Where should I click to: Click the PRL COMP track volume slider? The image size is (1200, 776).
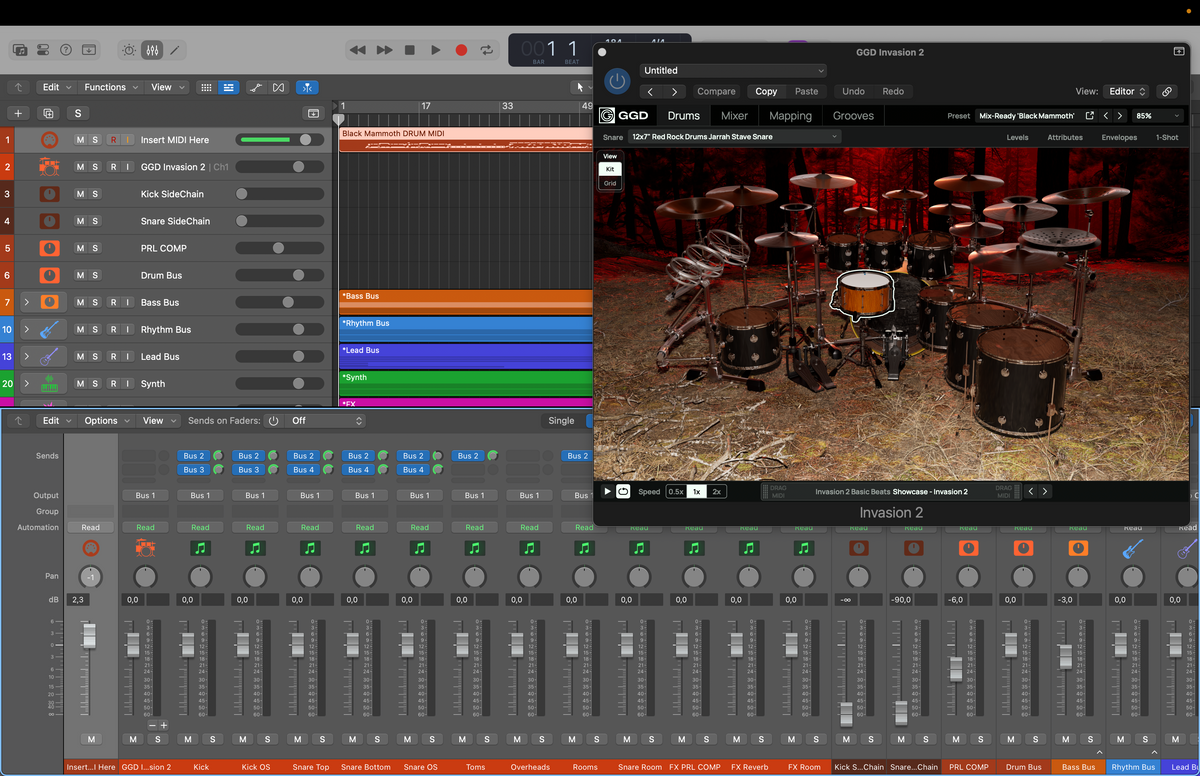pos(280,248)
